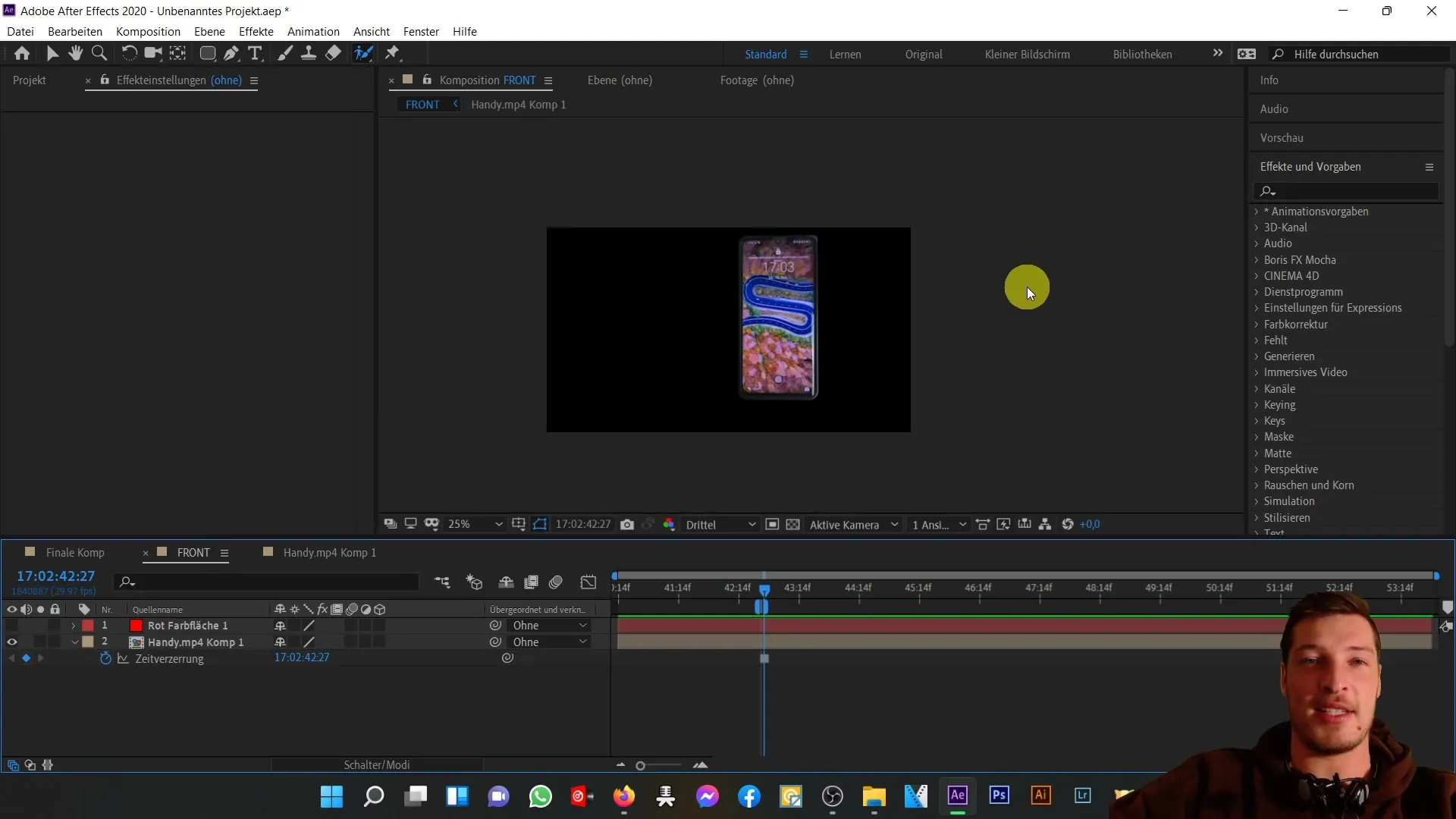Switch to Handy.mp4 Komp 1 timeline tab

(x=330, y=553)
